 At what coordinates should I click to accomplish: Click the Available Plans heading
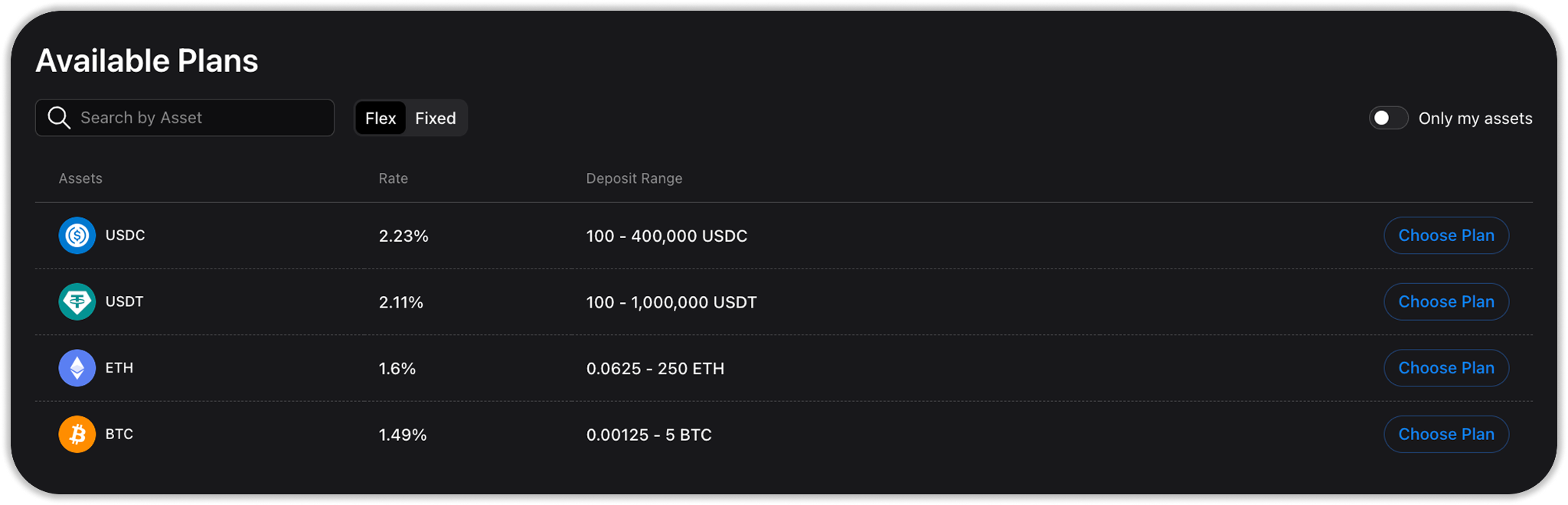coord(147,61)
